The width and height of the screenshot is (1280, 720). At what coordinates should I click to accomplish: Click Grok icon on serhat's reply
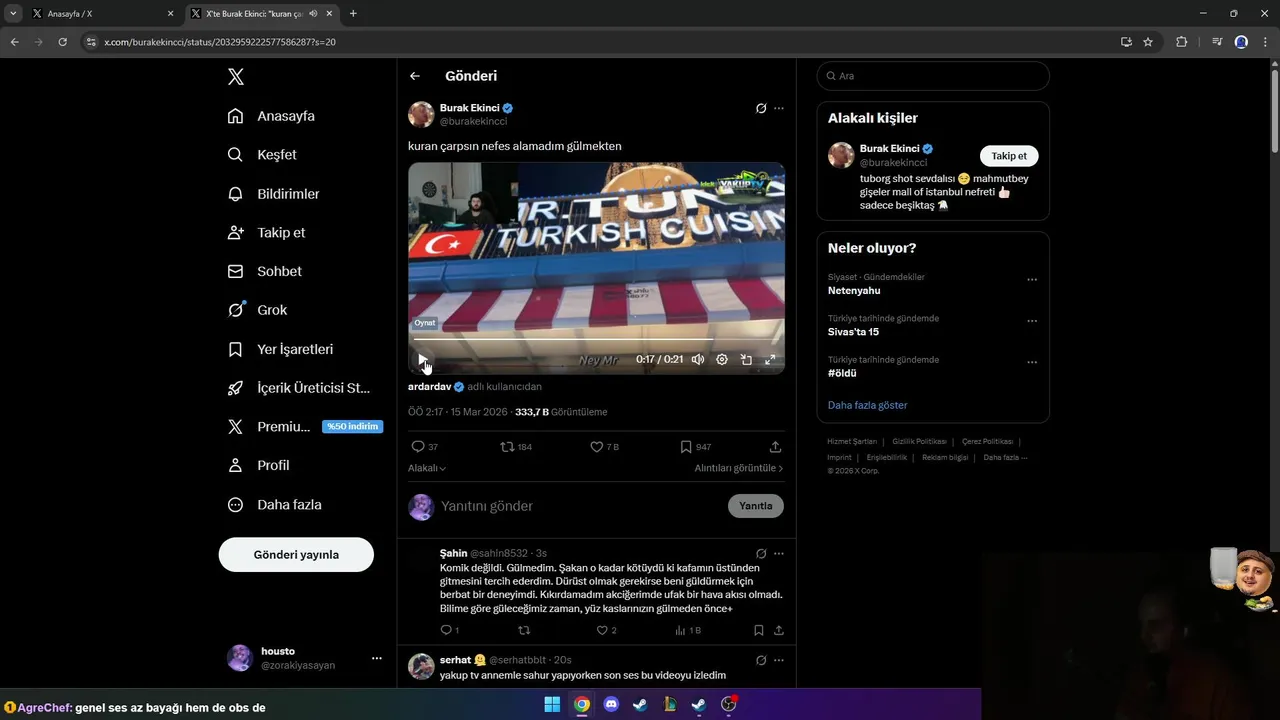(761, 660)
